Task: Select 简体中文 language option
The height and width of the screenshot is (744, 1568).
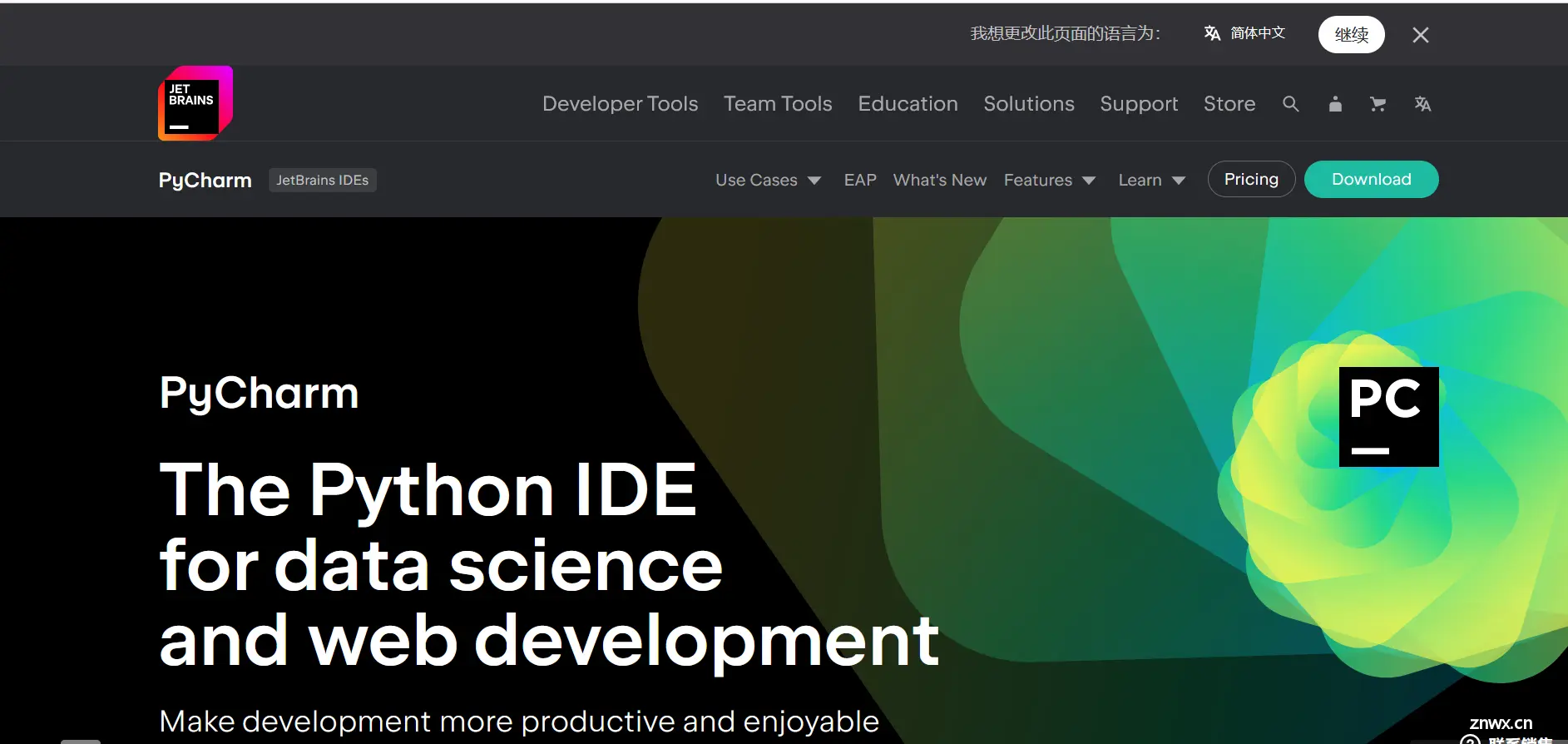Action: pos(1245,33)
